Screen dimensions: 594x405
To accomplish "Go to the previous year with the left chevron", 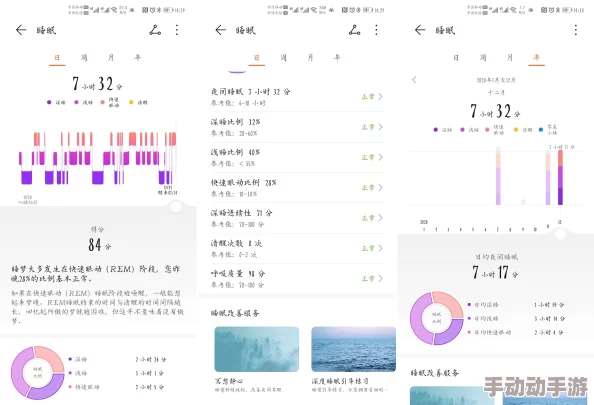I will [414, 80].
